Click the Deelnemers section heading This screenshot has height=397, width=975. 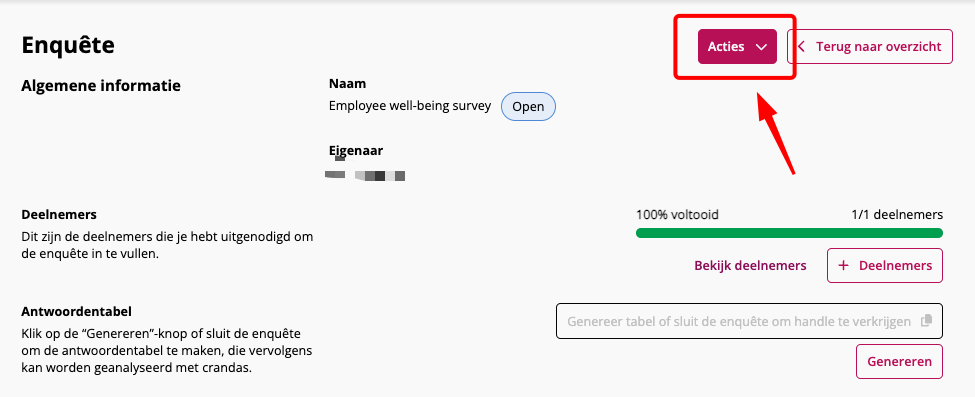[x=59, y=215]
